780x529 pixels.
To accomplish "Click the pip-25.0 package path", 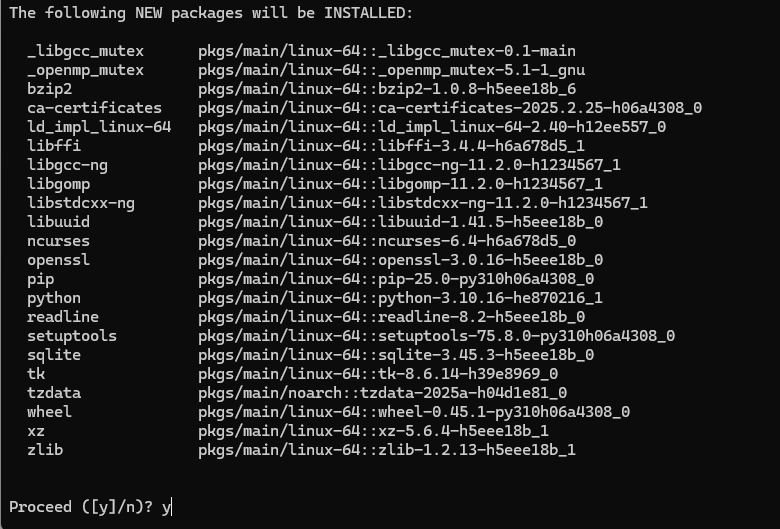I will click(x=396, y=279).
